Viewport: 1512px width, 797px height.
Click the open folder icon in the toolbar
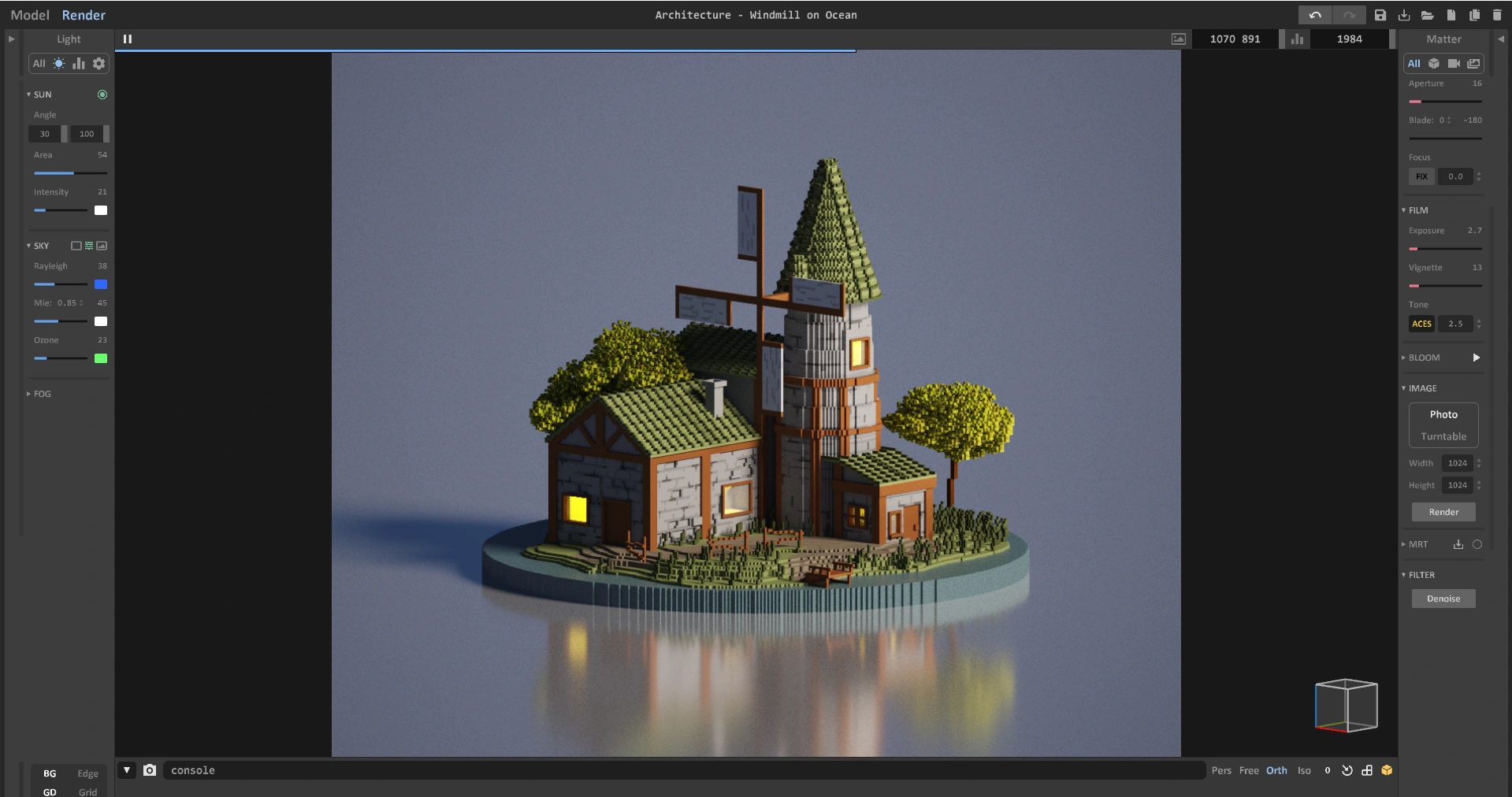pyautogui.click(x=1427, y=15)
